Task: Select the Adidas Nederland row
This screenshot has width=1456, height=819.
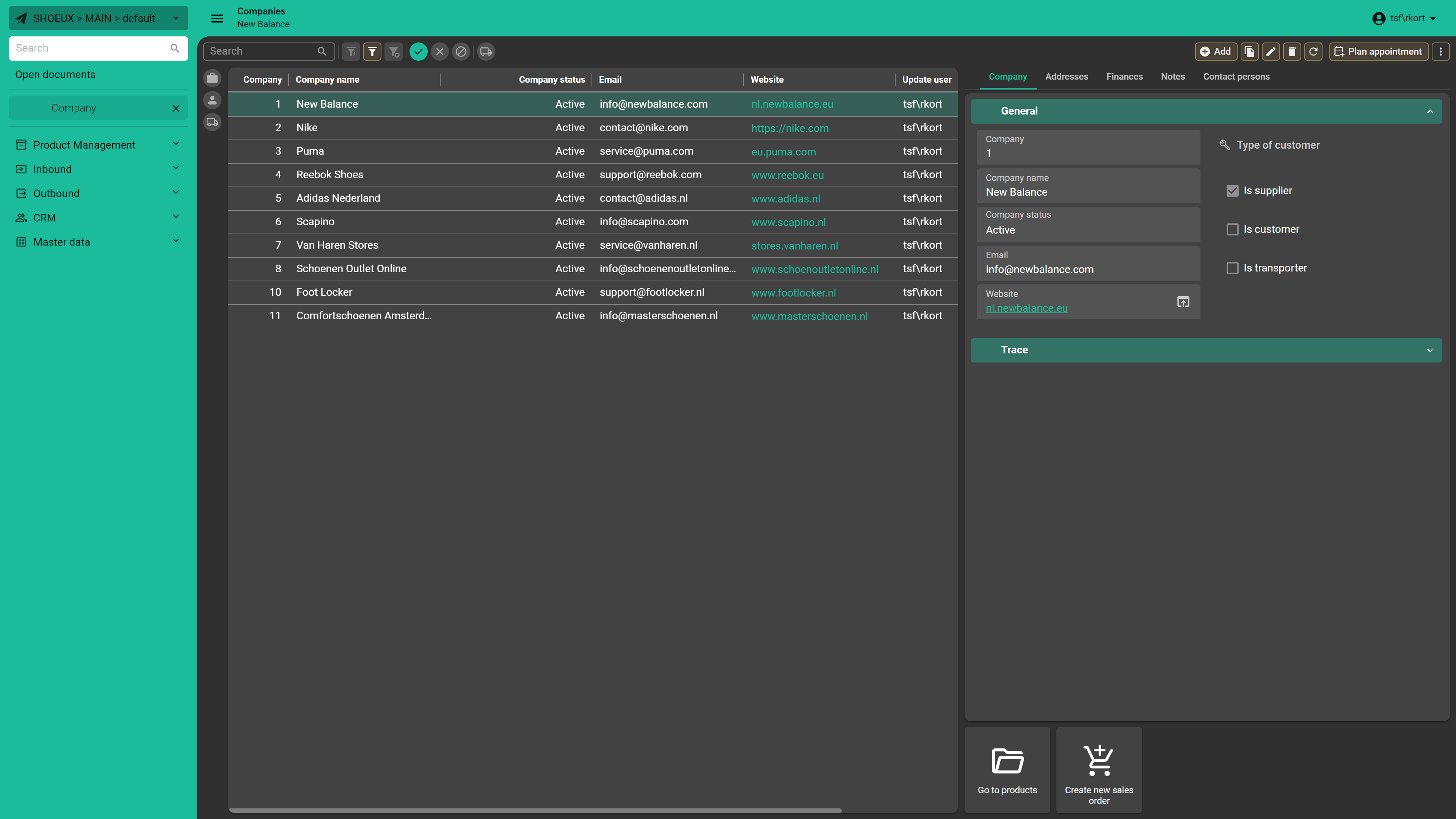Action: [592, 198]
